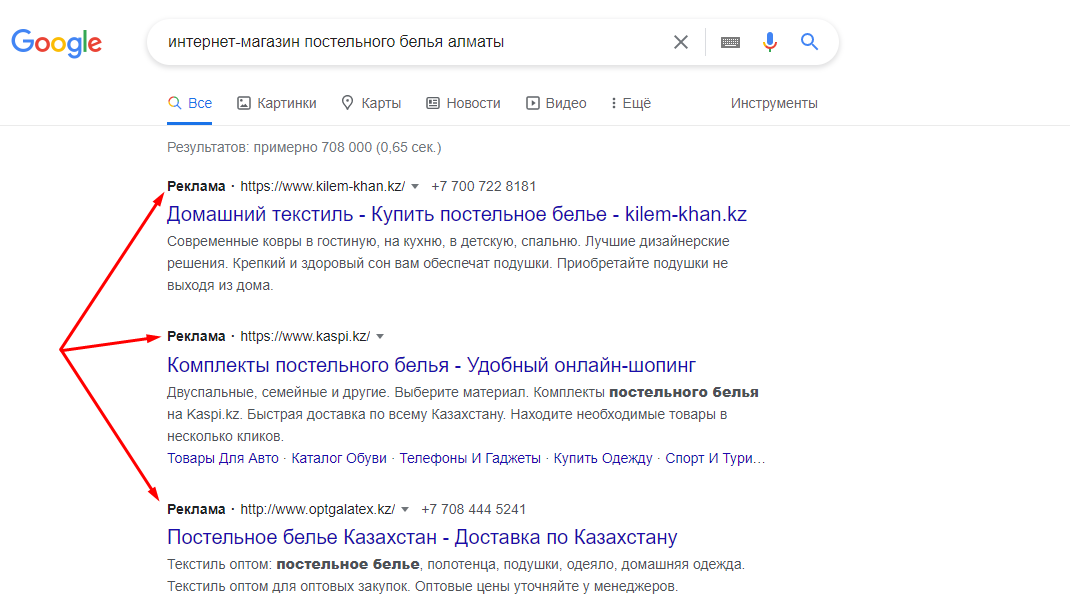Viewport: 1070px width, 614px height.
Task: Open Комплекты постельного белья Kaspi link
Action: (431, 365)
